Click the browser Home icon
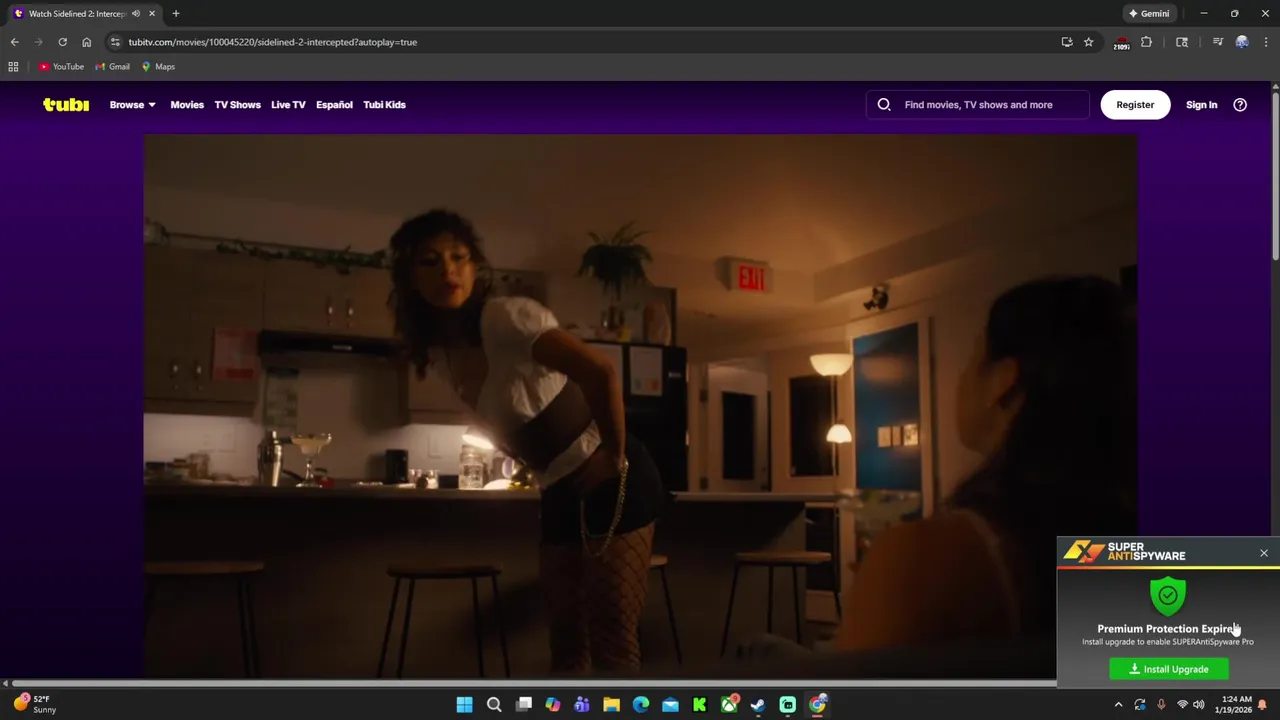 tap(86, 42)
